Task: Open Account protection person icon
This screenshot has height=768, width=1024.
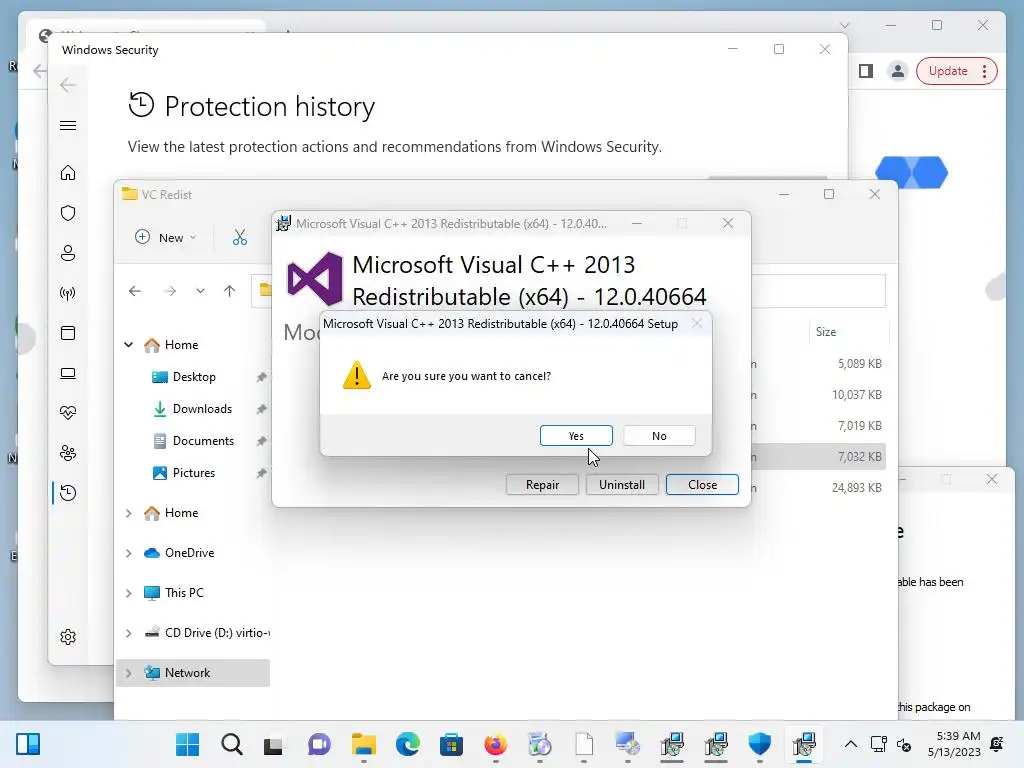Action: 68,253
